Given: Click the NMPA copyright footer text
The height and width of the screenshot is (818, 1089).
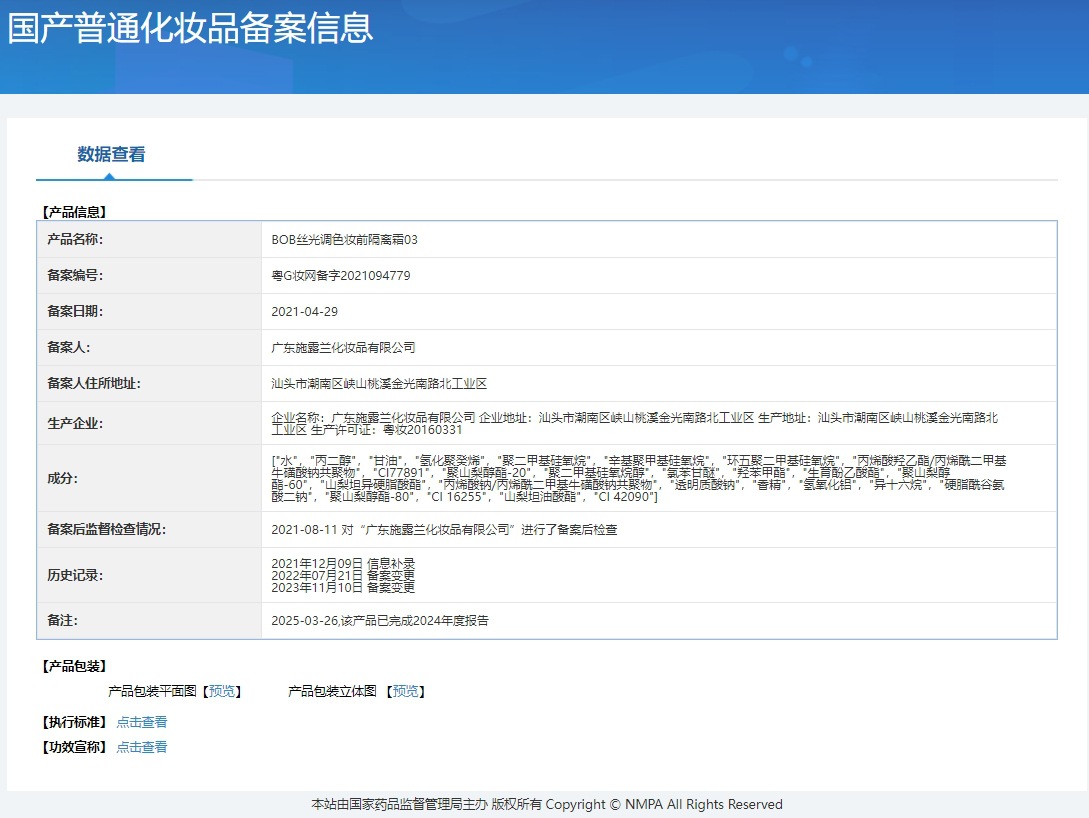Looking at the screenshot, I should point(547,804).
